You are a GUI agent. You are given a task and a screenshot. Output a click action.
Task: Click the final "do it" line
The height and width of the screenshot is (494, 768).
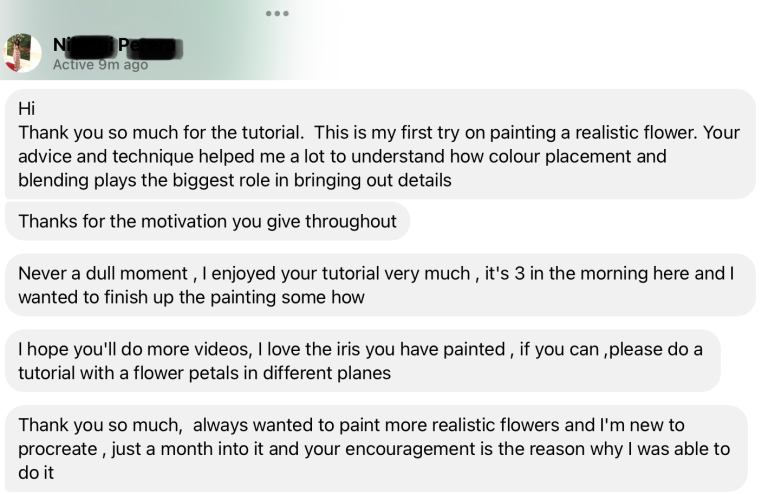pos(36,473)
